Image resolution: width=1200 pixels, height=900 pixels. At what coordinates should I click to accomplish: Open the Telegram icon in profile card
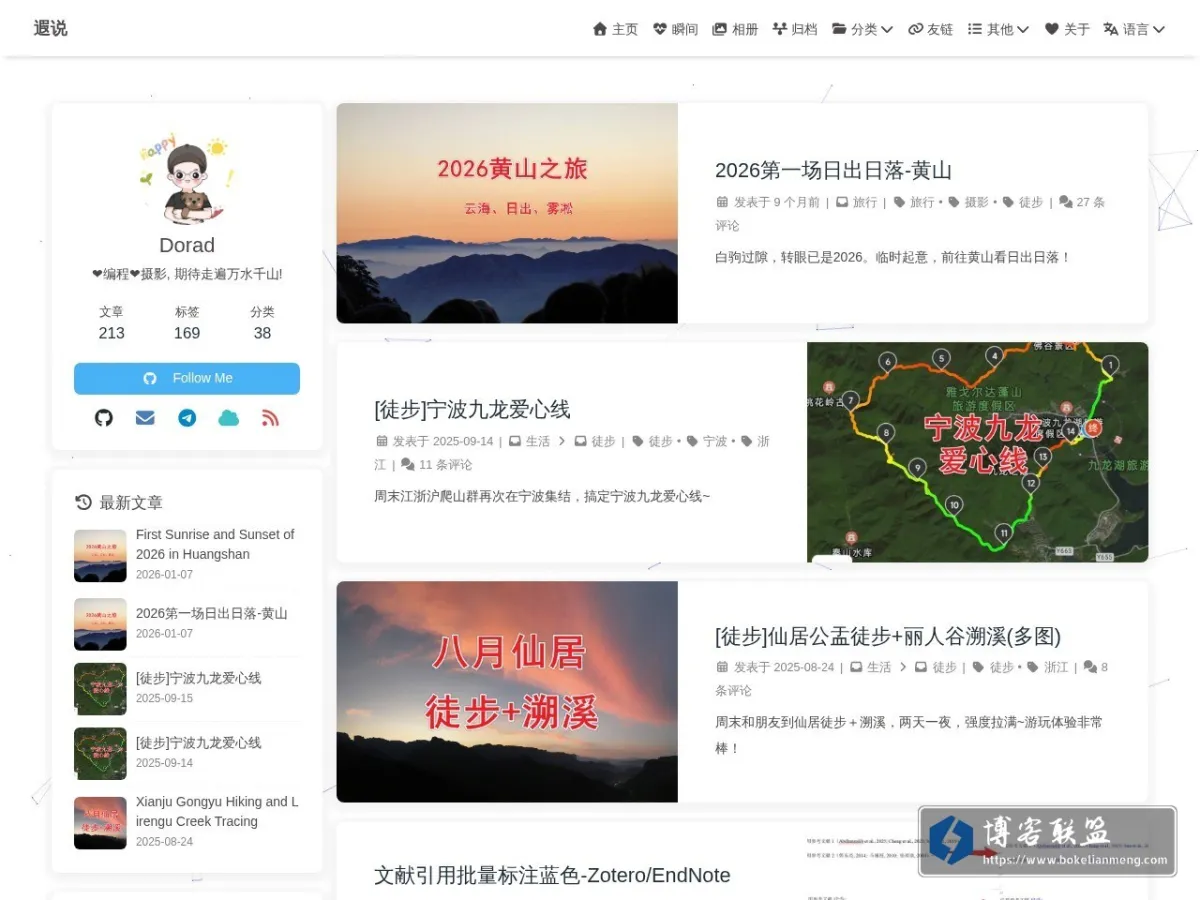pos(187,418)
